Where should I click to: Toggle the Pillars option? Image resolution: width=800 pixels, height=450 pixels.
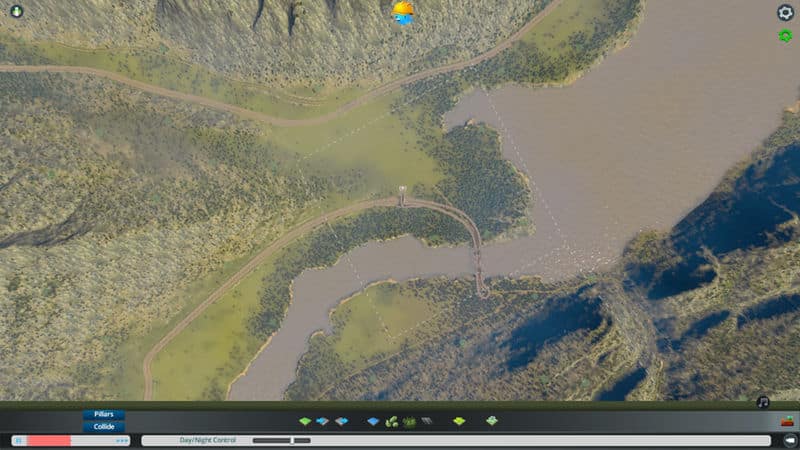point(104,414)
